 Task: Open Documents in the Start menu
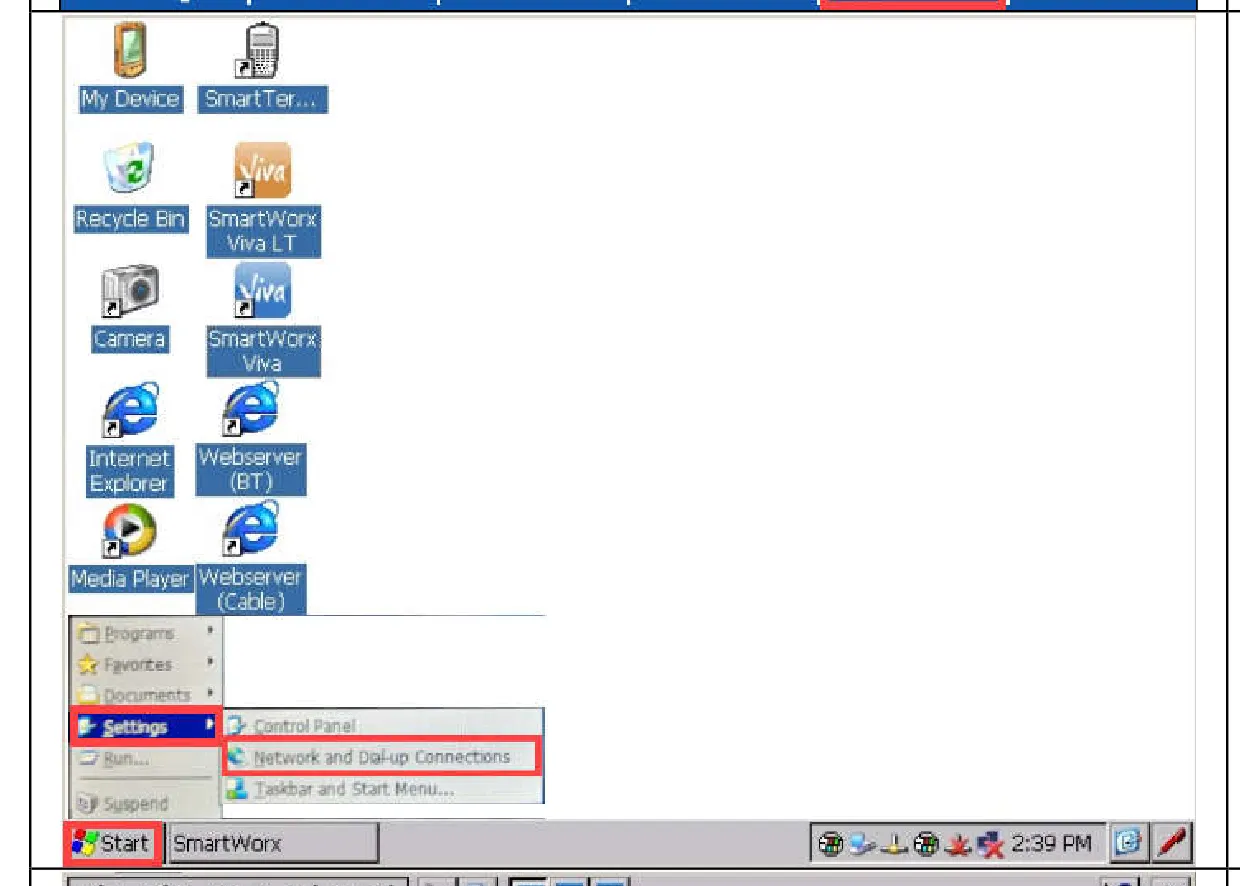tap(146, 694)
